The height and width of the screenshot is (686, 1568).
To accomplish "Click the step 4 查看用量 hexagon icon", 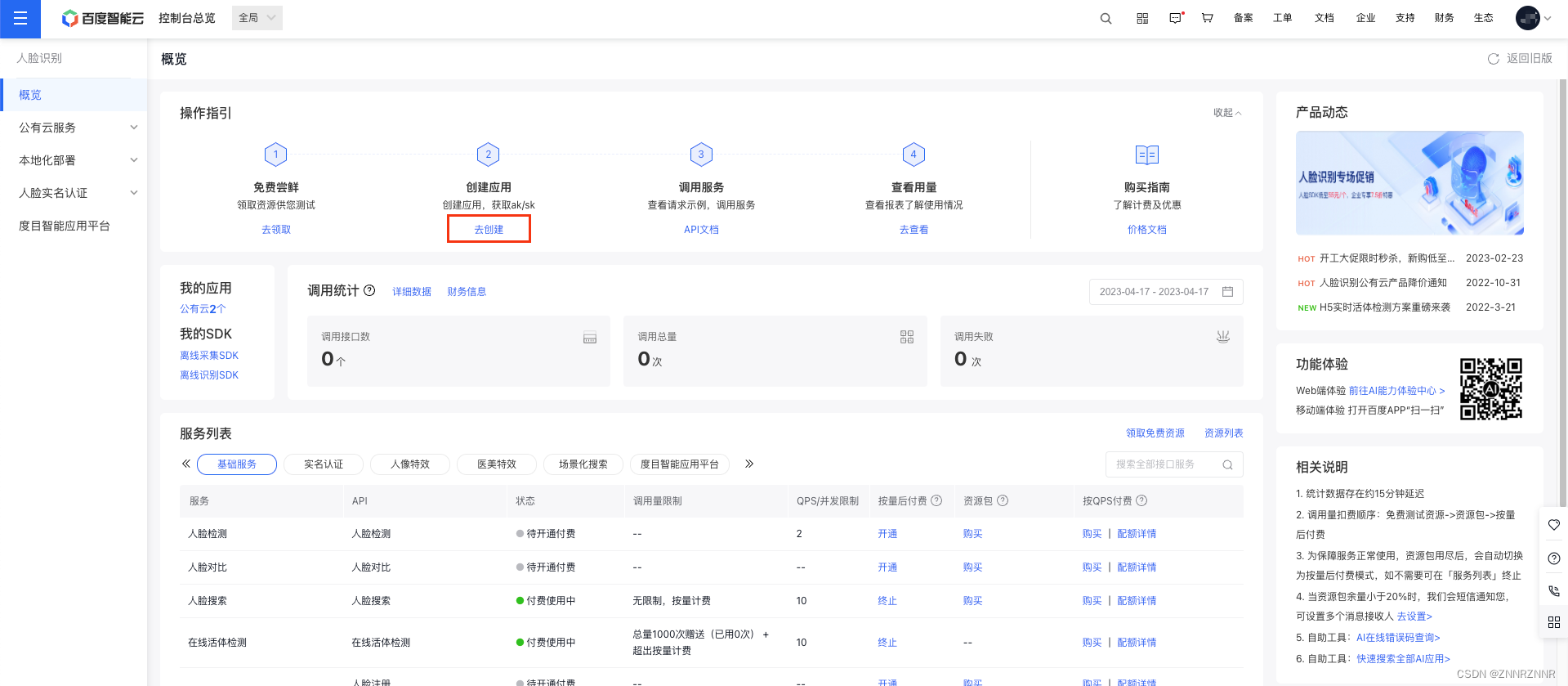I will point(914,155).
